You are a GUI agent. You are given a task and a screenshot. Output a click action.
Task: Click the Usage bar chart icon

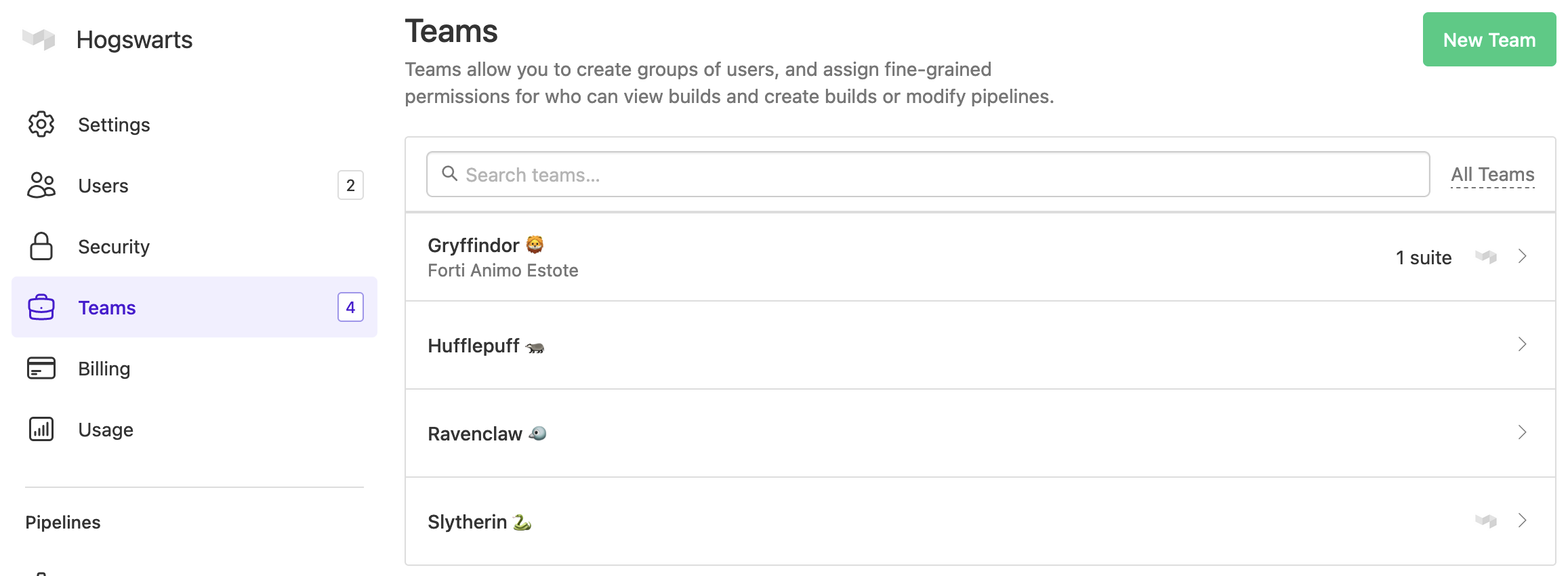pos(41,429)
